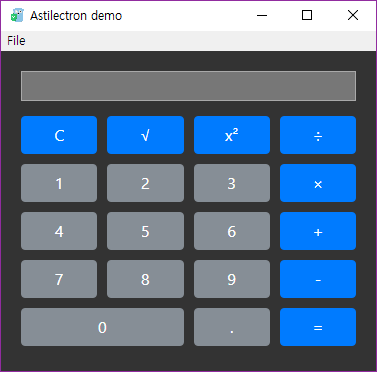
Task: Tap the digit 9 key
Action: (232, 279)
